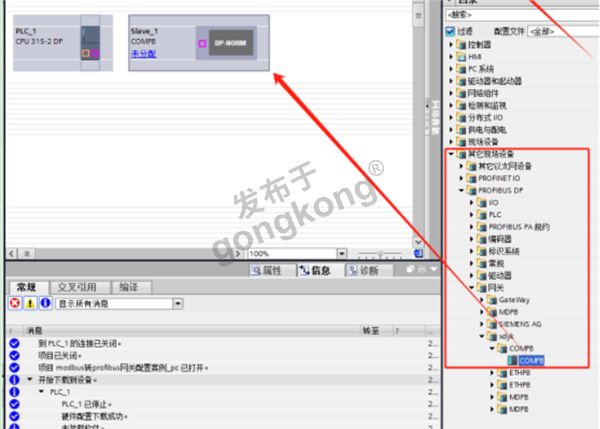Select the SIEMENS AG folder icon
This screenshot has width=600, height=429.
492,324
